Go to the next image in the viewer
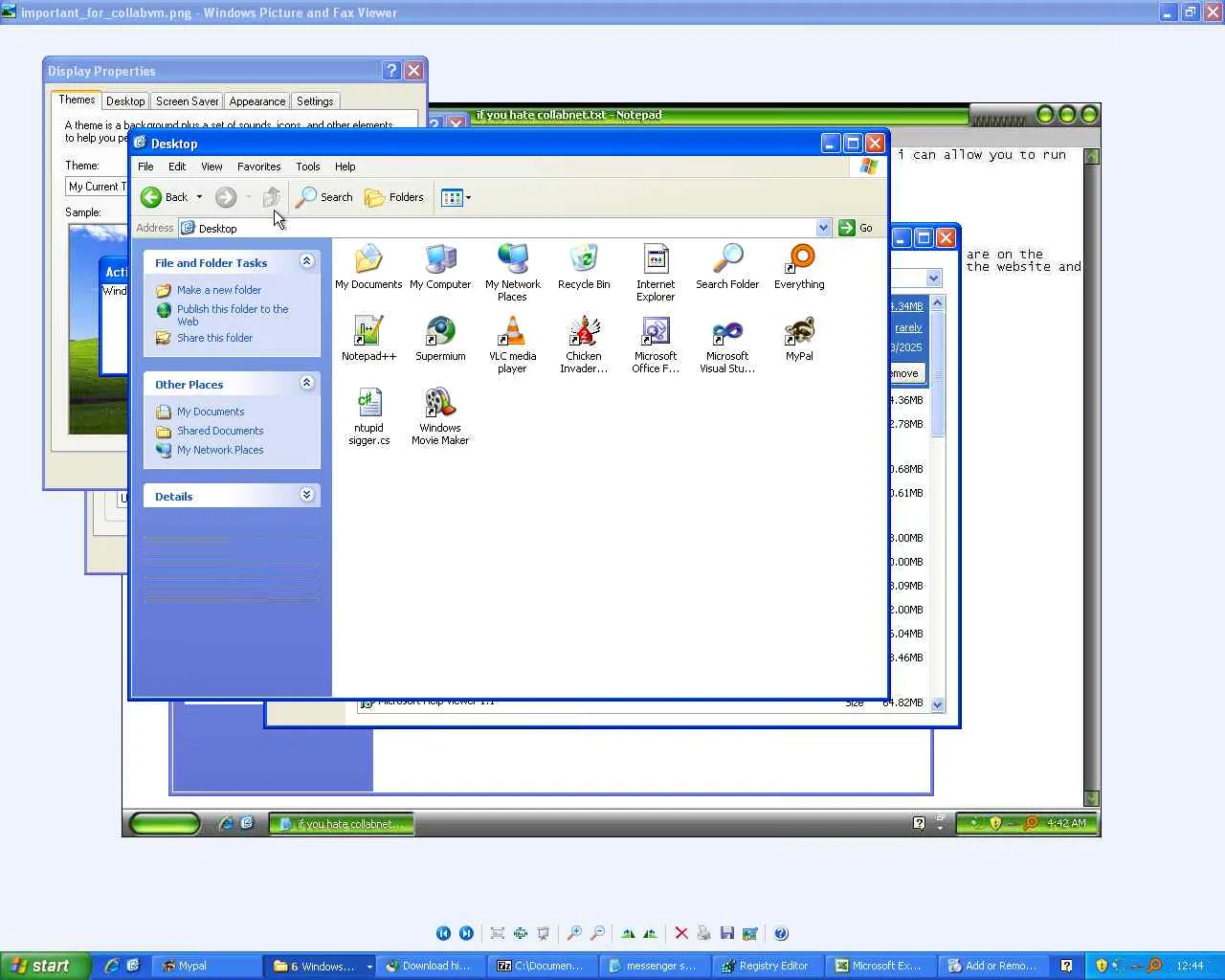This screenshot has width=1225, height=980. (466, 933)
